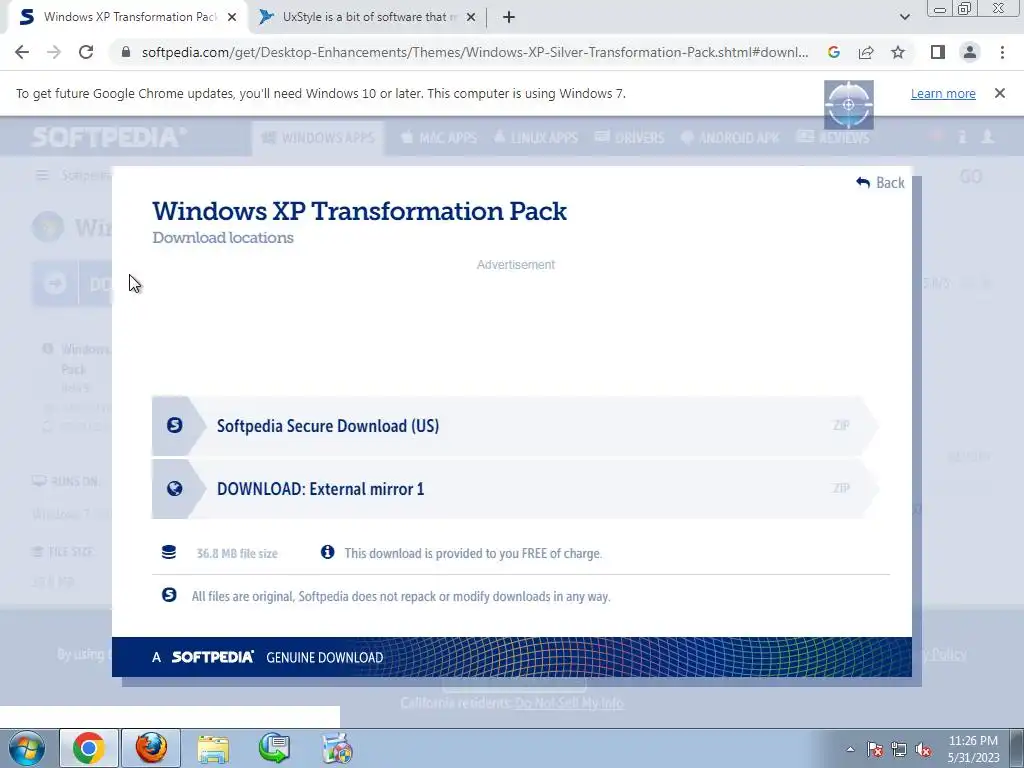Show hidden system tray icons

click(850, 749)
